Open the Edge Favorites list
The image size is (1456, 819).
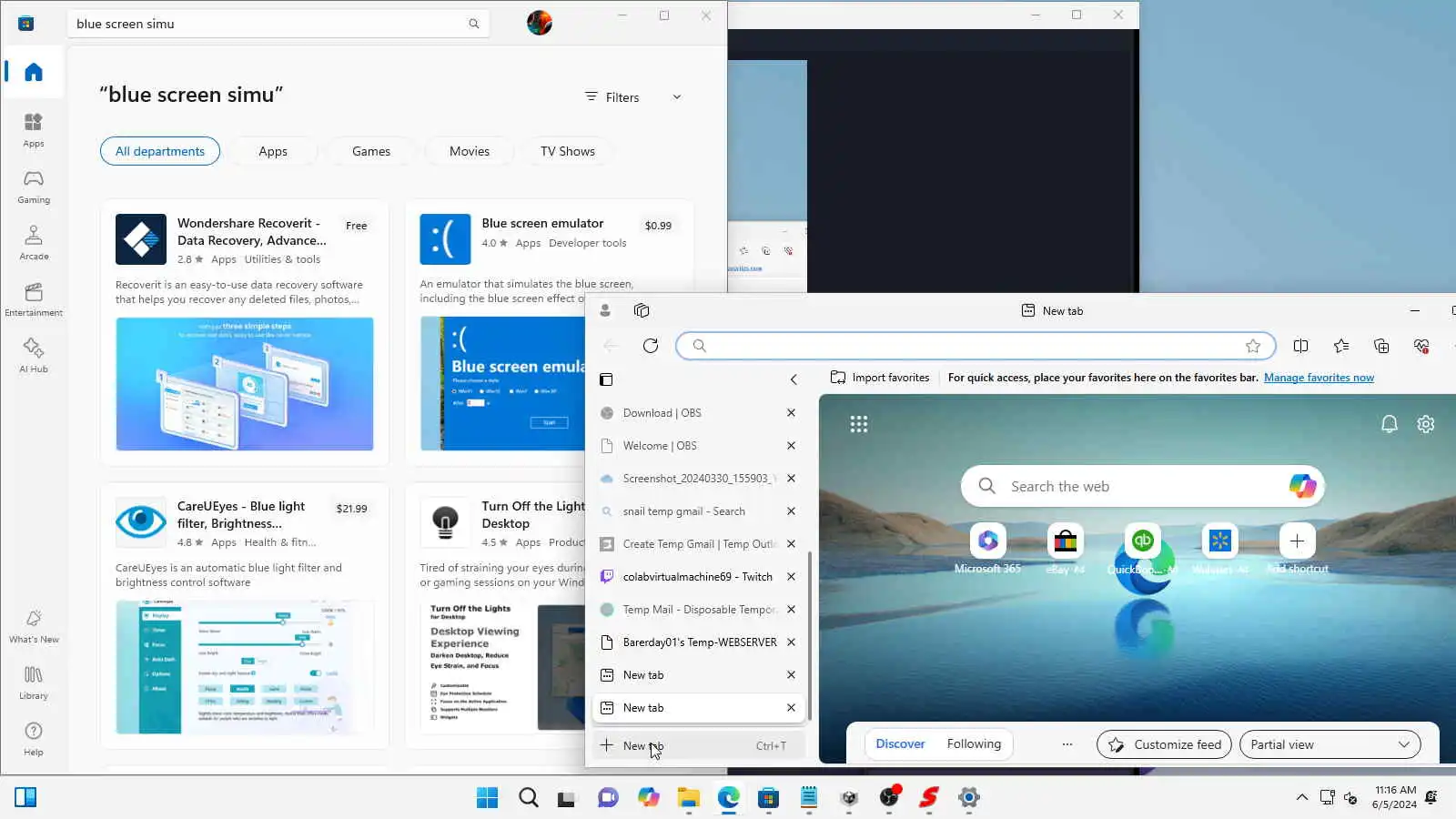tap(1341, 346)
